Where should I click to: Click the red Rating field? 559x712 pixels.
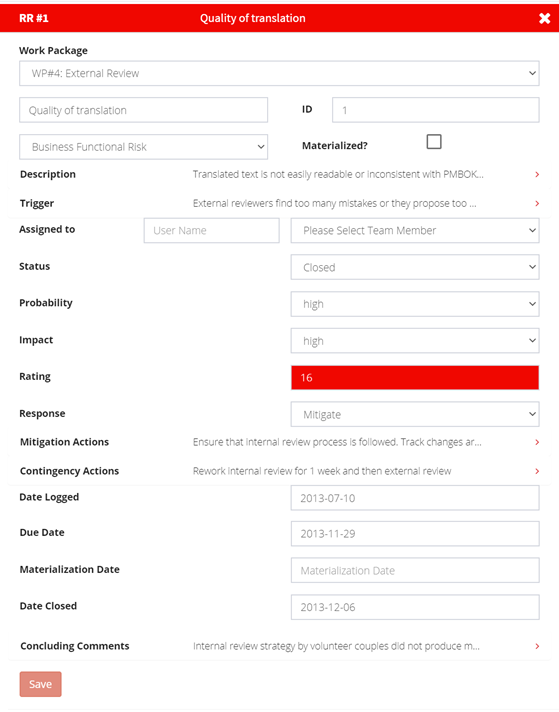click(x=415, y=377)
